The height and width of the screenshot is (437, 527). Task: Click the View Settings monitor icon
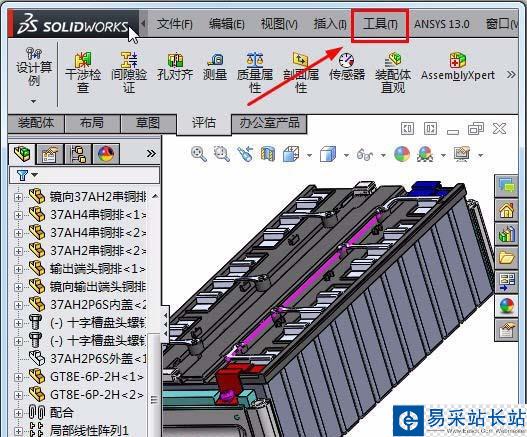[462, 154]
